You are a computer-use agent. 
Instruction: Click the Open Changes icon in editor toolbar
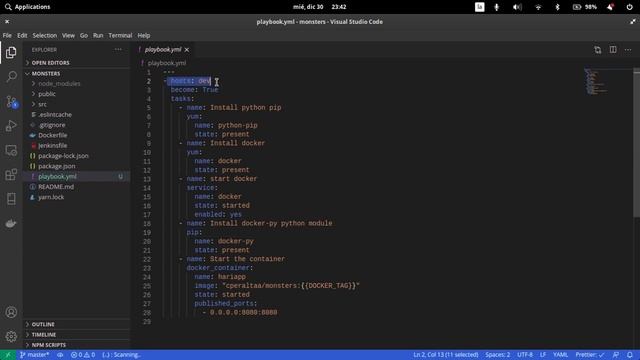tap(598, 50)
